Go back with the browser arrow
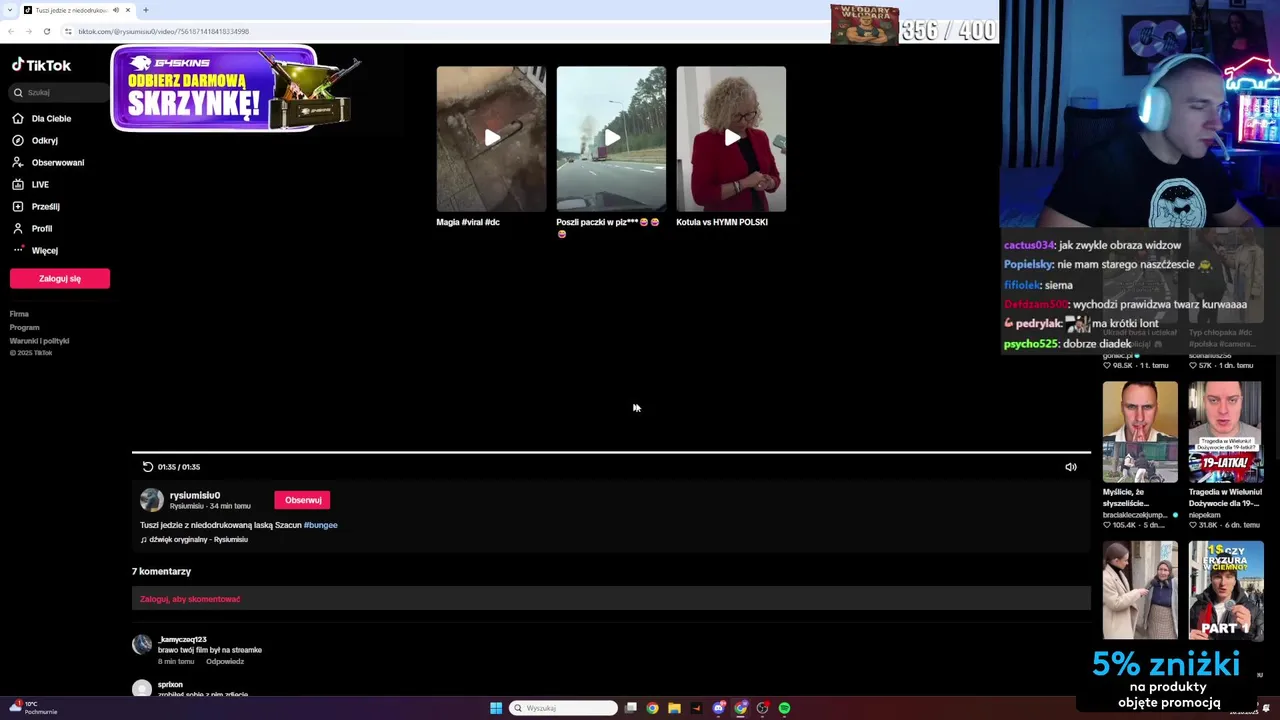 click(x=10, y=31)
